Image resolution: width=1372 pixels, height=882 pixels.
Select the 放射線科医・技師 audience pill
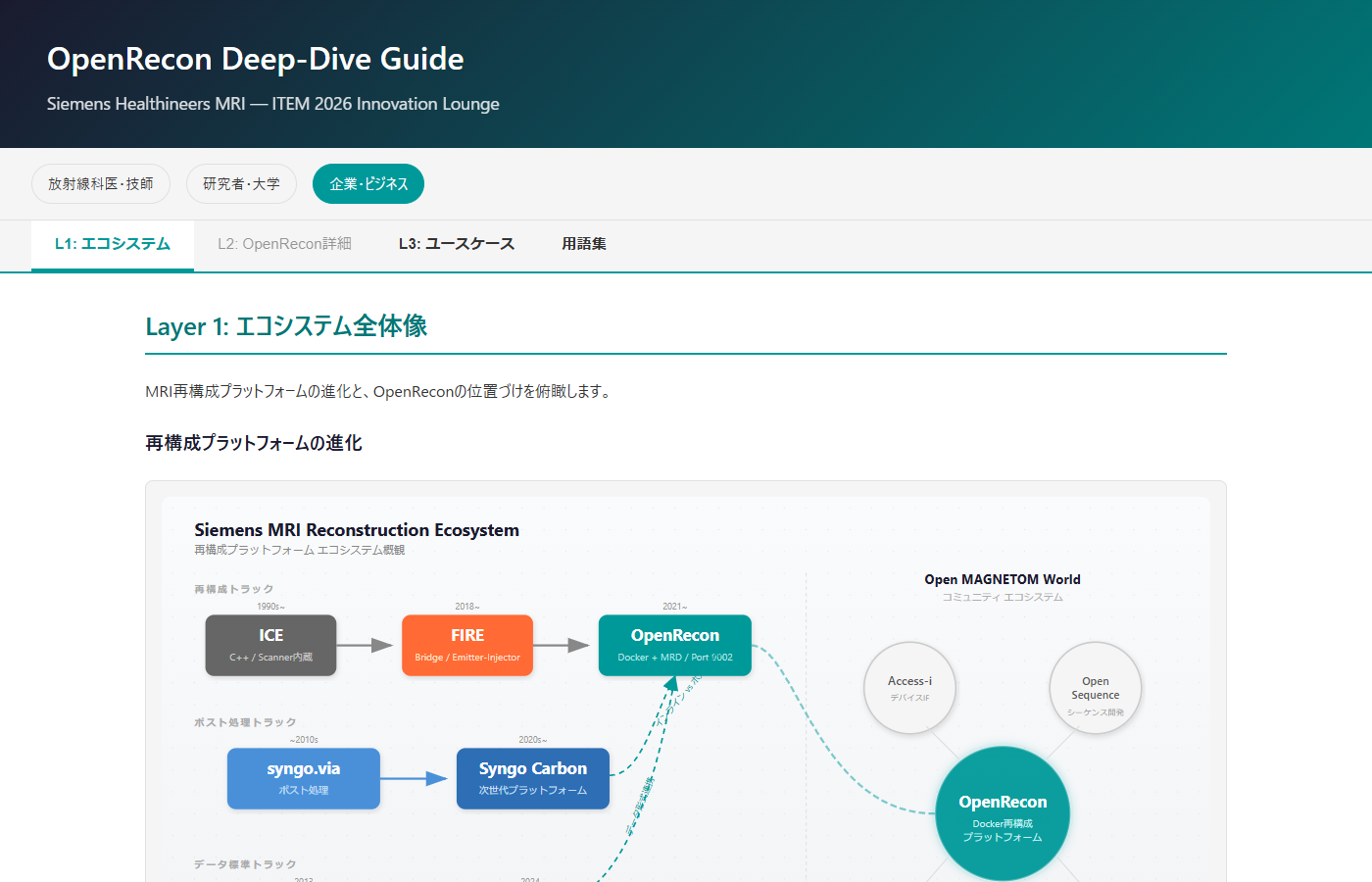tap(101, 184)
